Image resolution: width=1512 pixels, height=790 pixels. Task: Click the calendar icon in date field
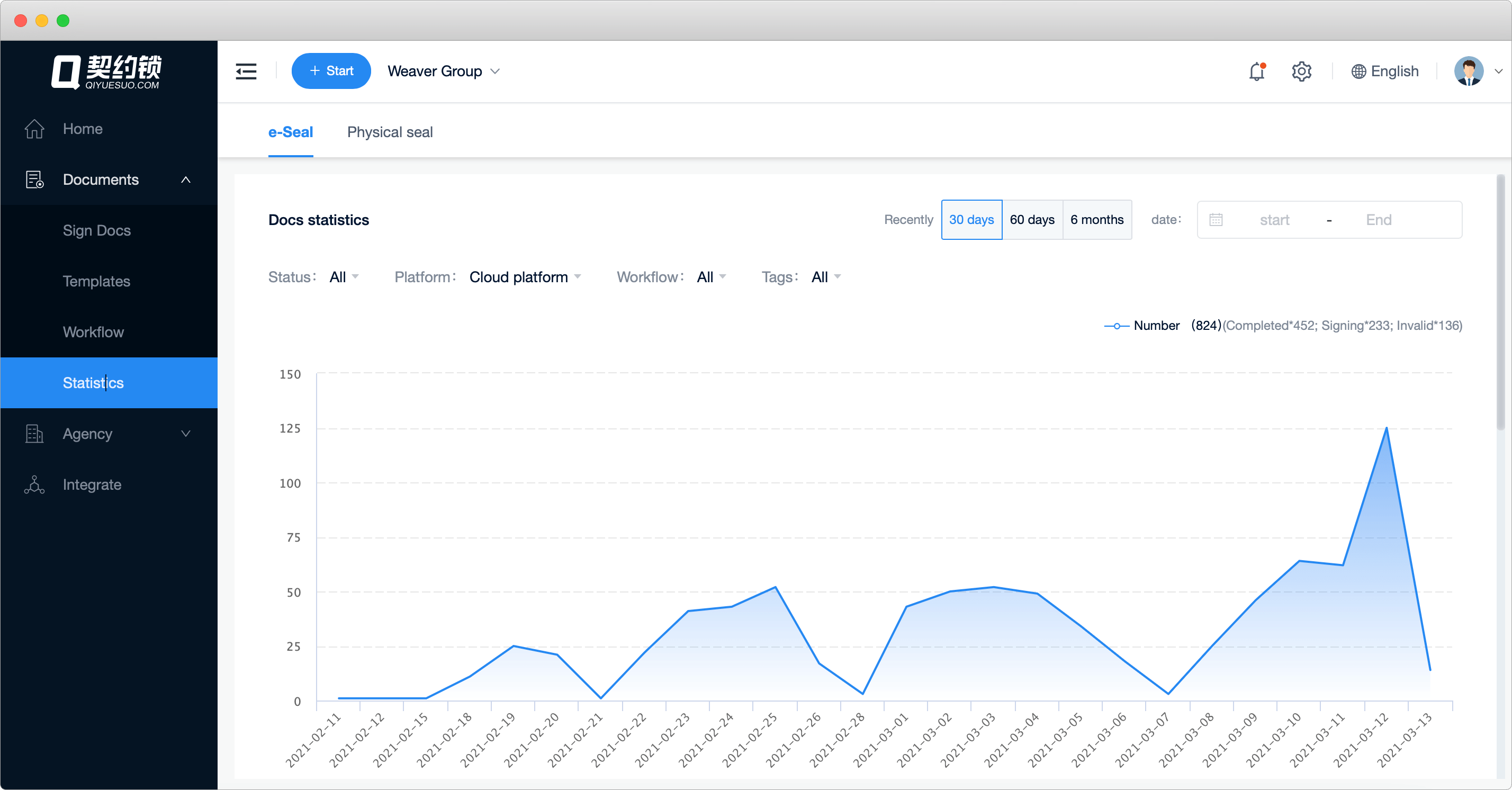(x=1216, y=220)
